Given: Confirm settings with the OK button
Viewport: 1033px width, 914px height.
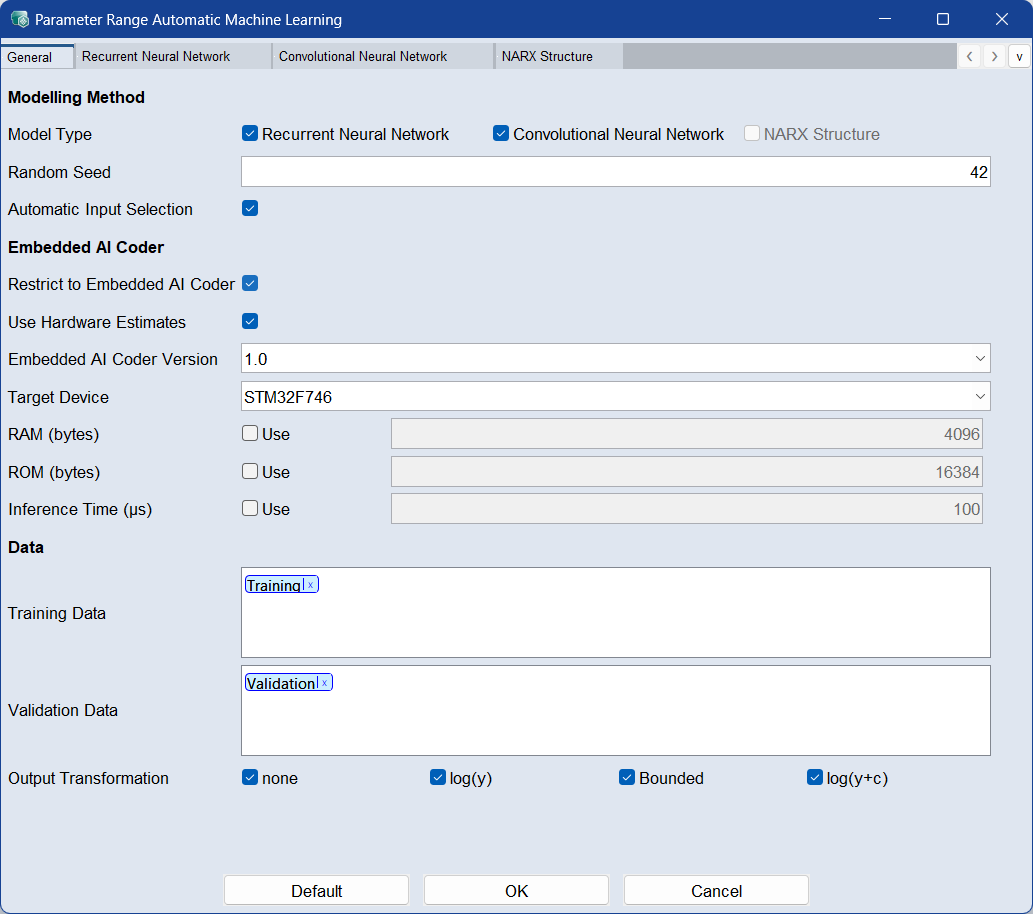Looking at the screenshot, I should [516, 891].
